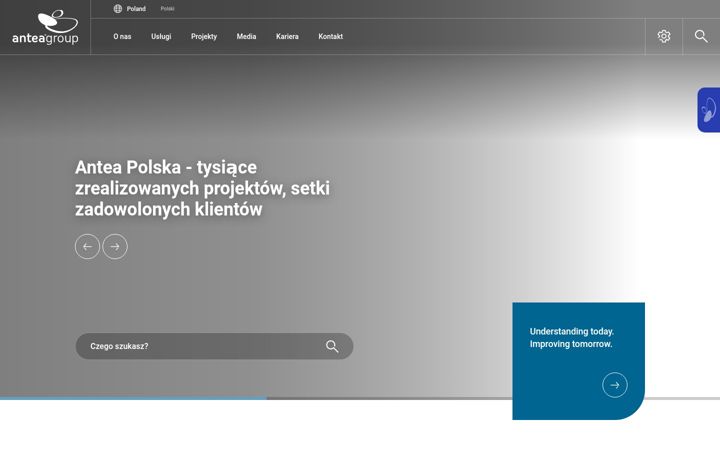
Task: Open the O nas menu
Action: [122, 36]
